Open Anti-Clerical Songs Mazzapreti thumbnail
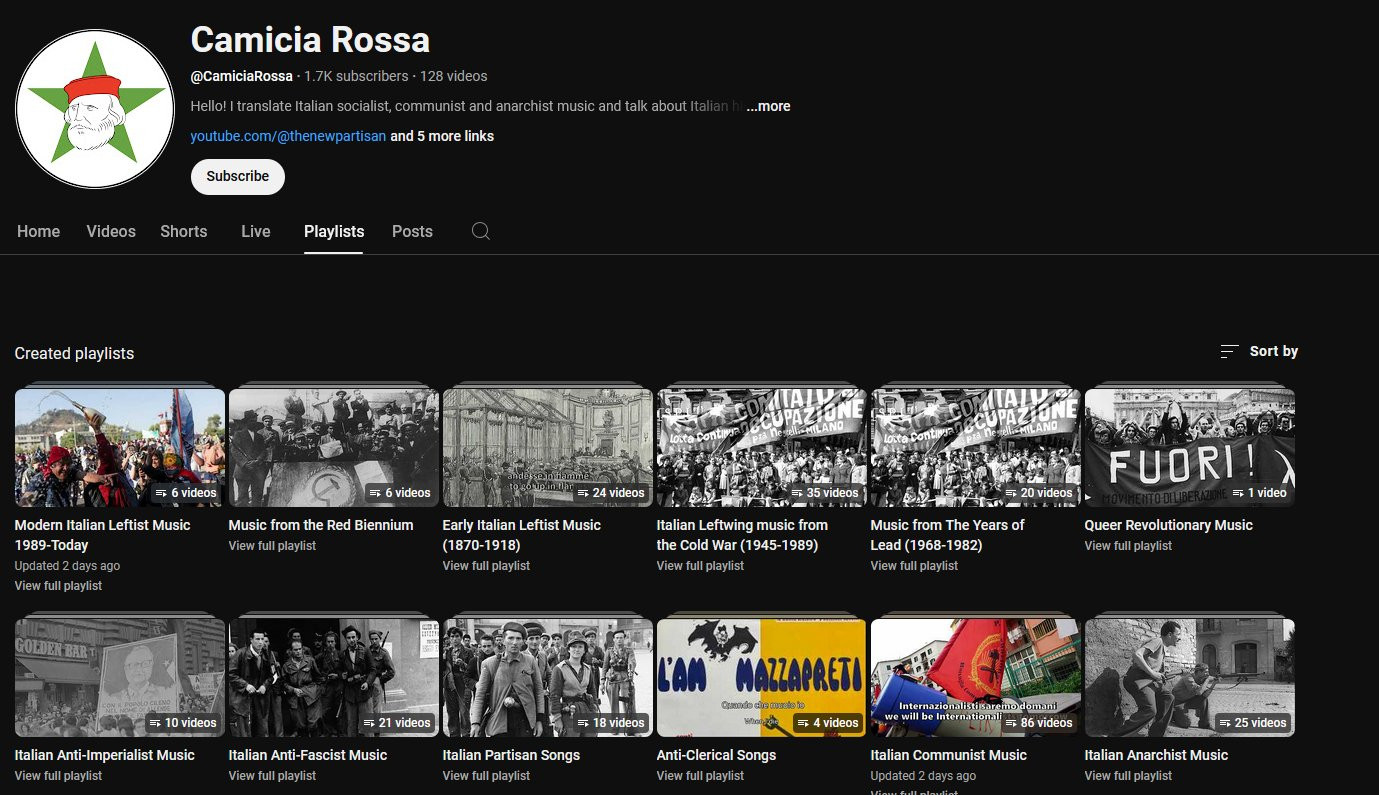This screenshot has height=795, width=1379. [762, 677]
